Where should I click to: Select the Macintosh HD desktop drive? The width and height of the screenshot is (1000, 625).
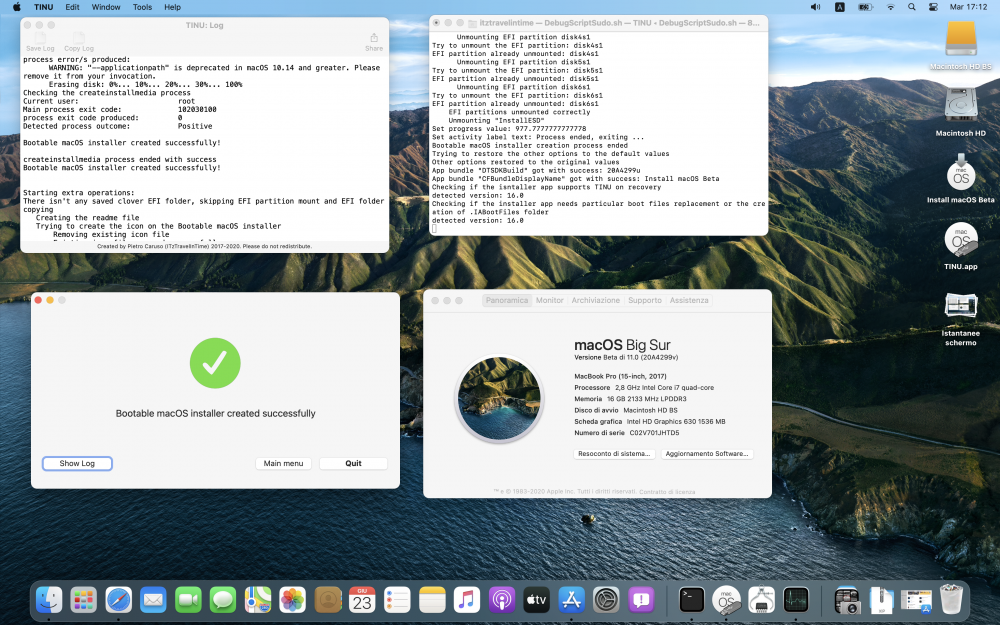(960, 112)
